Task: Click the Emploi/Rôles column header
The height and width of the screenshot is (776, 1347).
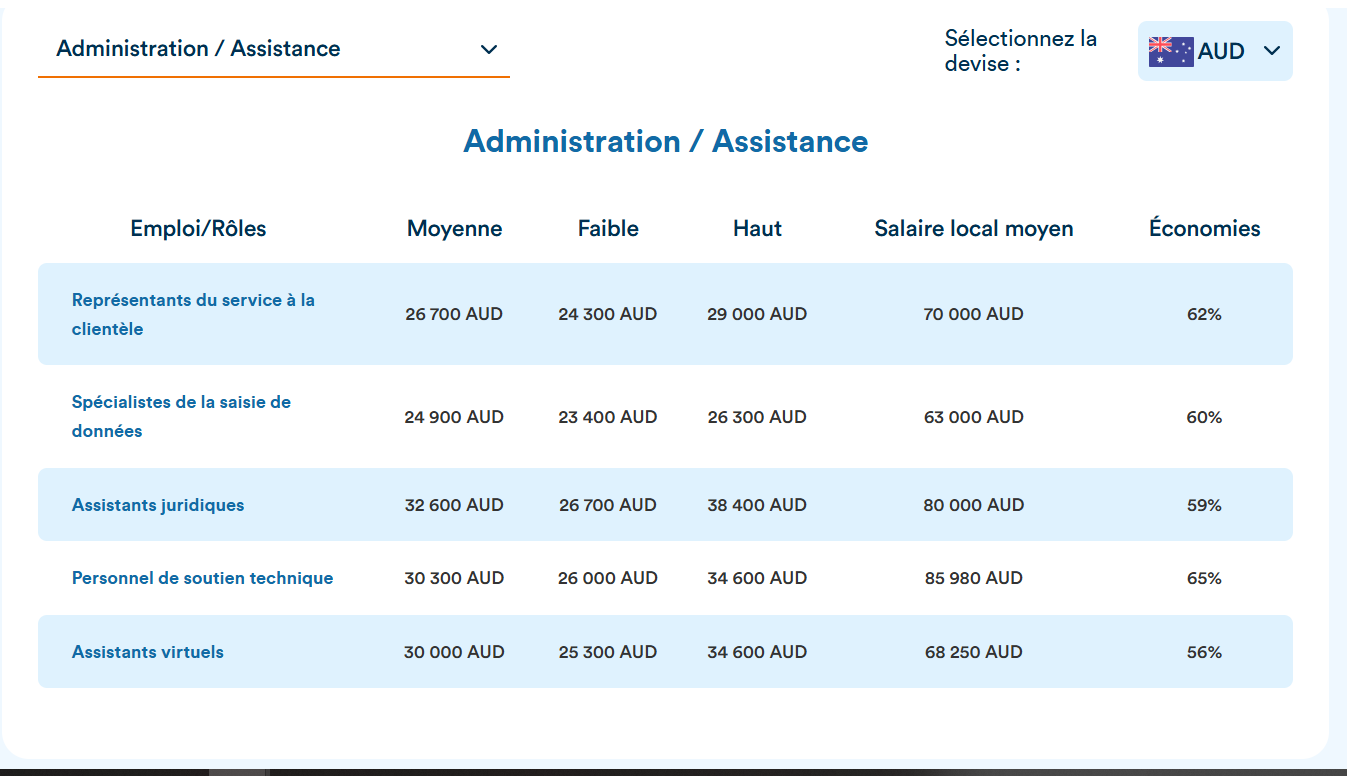Action: [x=198, y=228]
